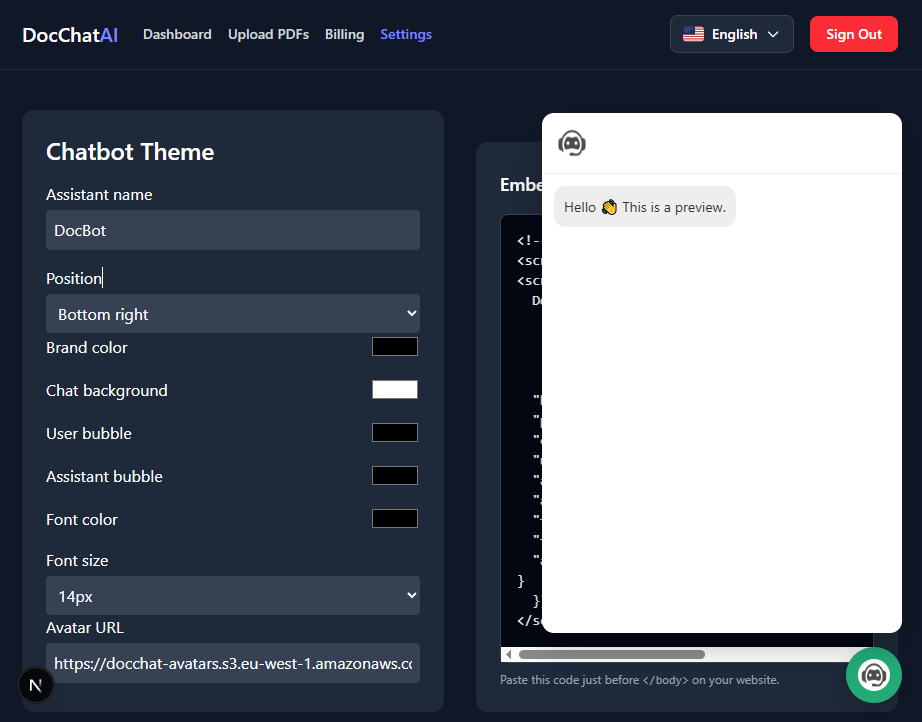The width and height of the screenshot is (922, 722).
Task: Open the Upload PDFs section
Action: pos(268,34)
